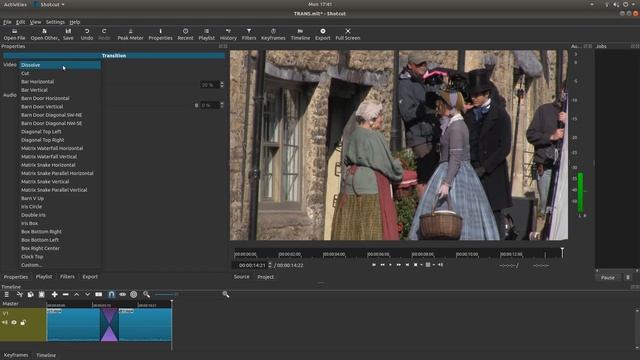Show the Peak Meter panel

[130, 34]
